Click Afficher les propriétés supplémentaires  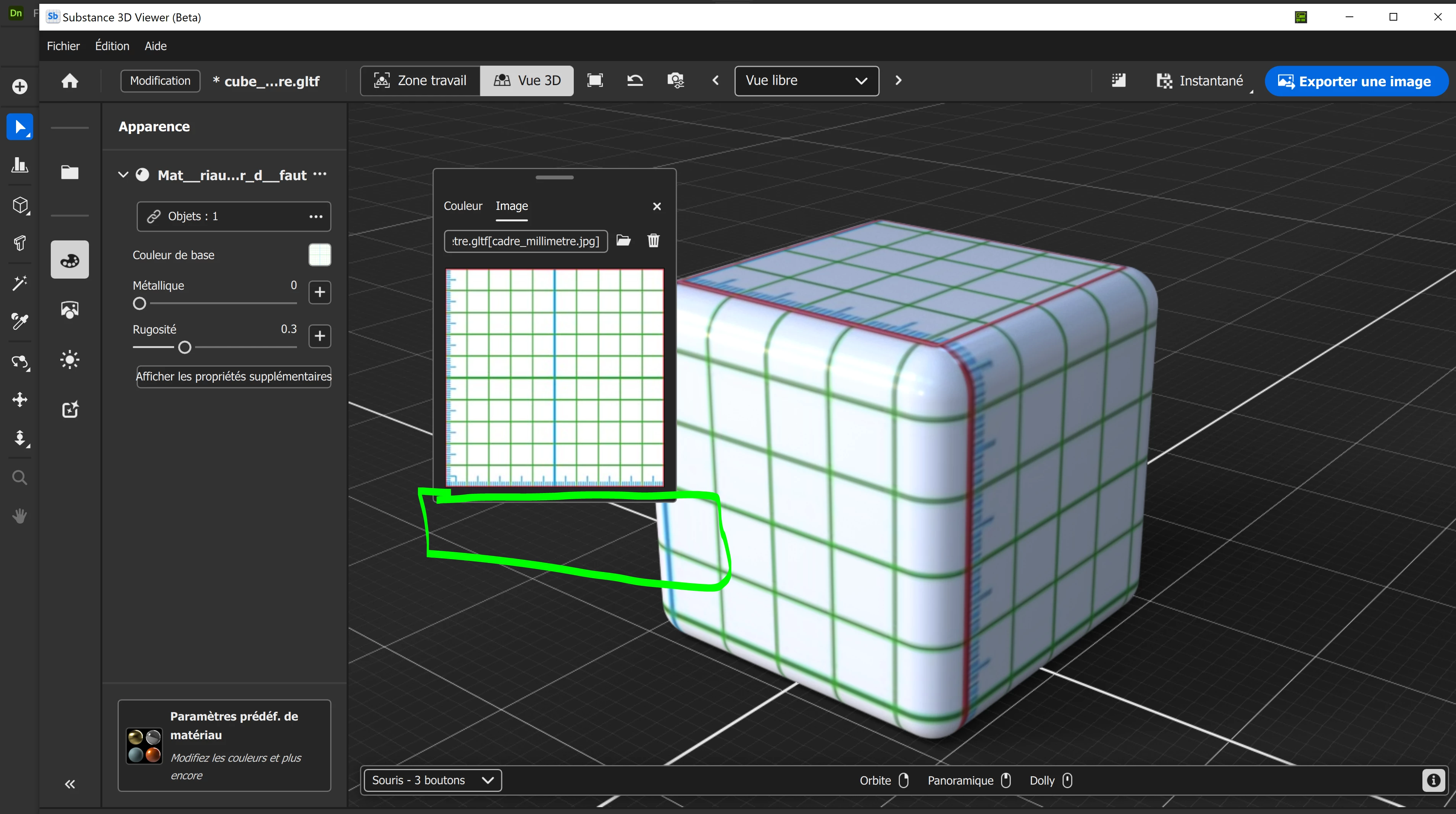tap(233, 376)
